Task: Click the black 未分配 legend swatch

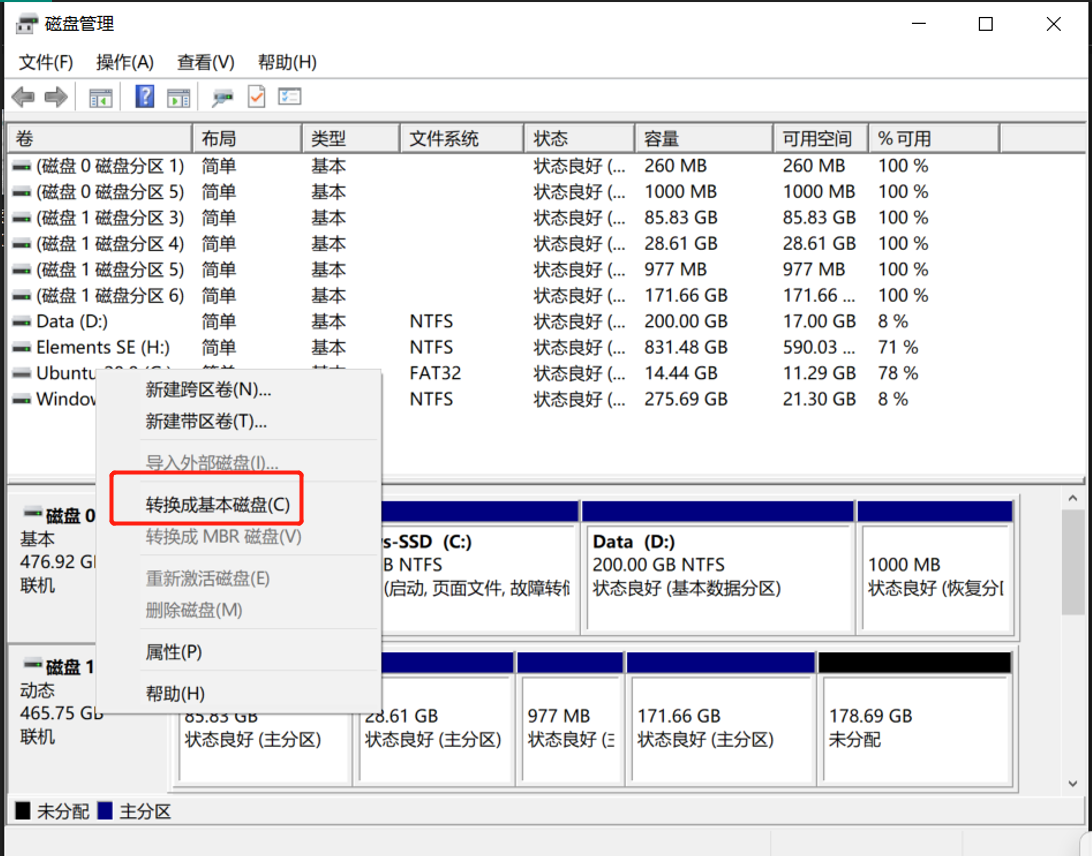Action: (23, 811)
